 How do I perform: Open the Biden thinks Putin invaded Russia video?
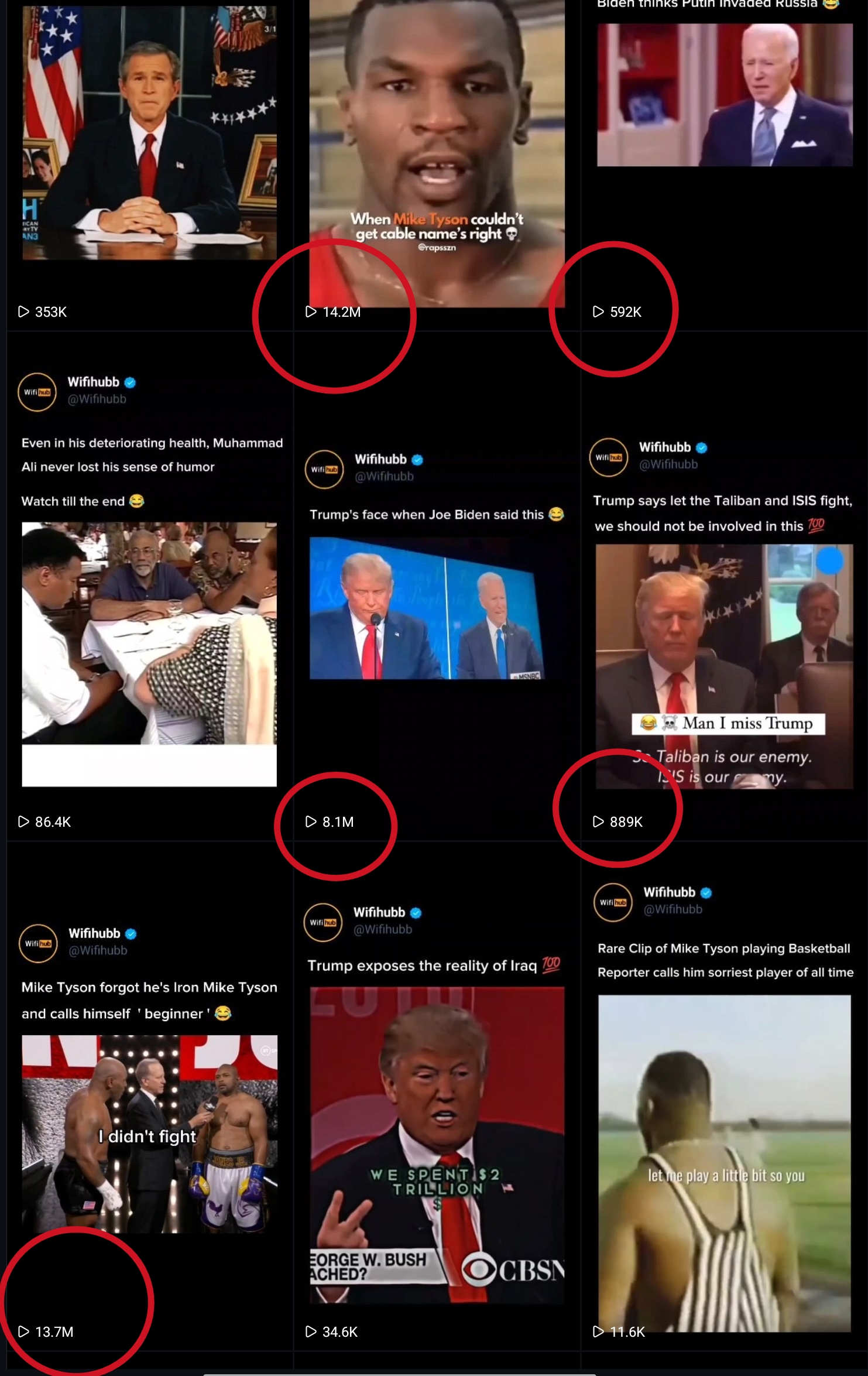point(725,95)
